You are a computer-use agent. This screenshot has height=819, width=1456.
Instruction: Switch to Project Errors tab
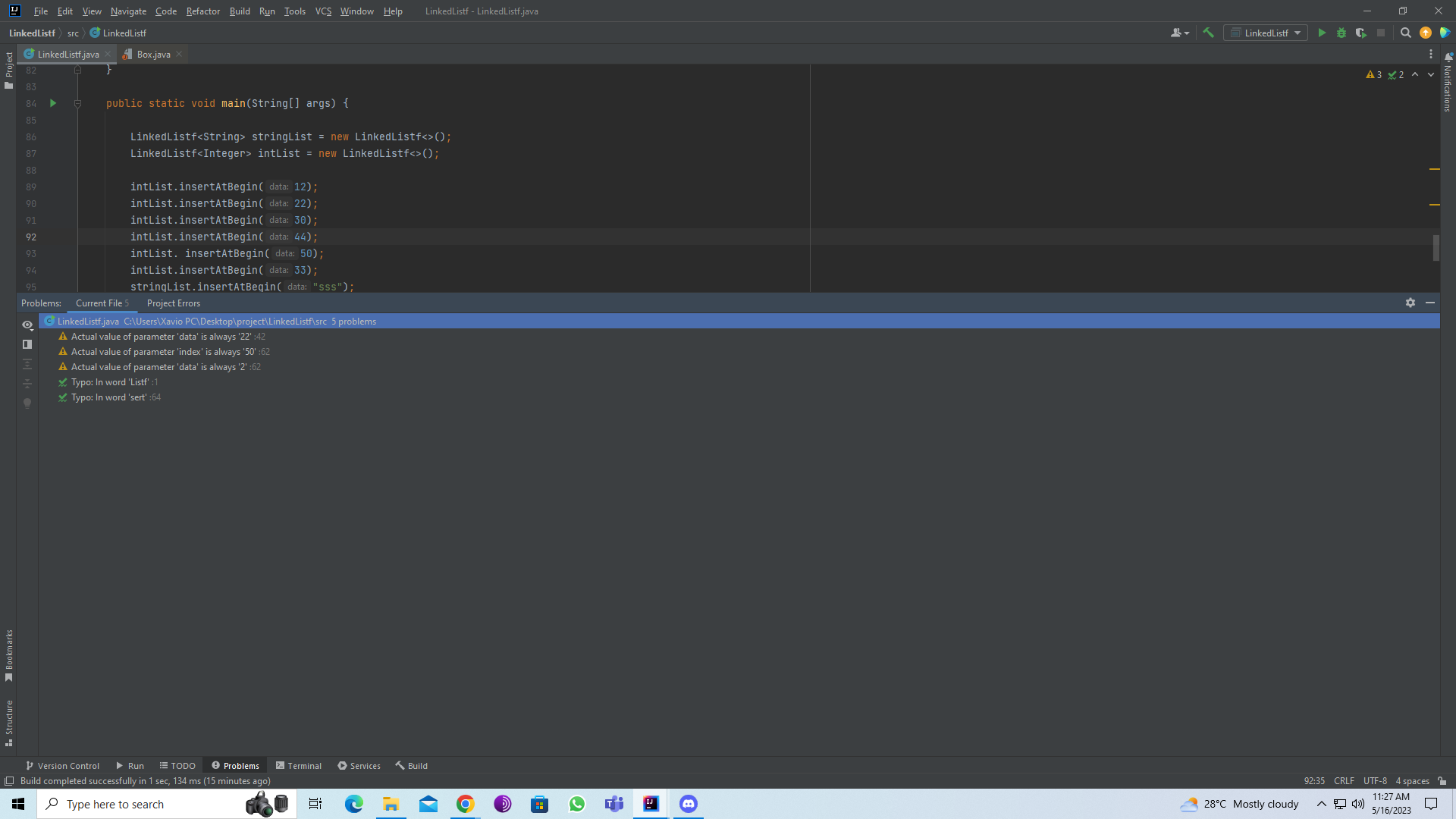[174, 303]
